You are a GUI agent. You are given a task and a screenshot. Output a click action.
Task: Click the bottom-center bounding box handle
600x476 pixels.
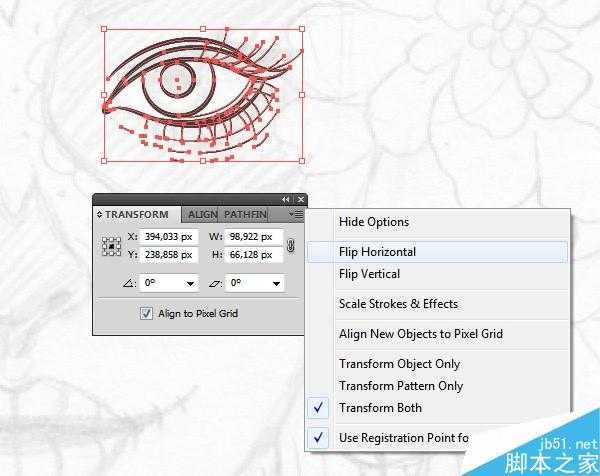point(203,161)
